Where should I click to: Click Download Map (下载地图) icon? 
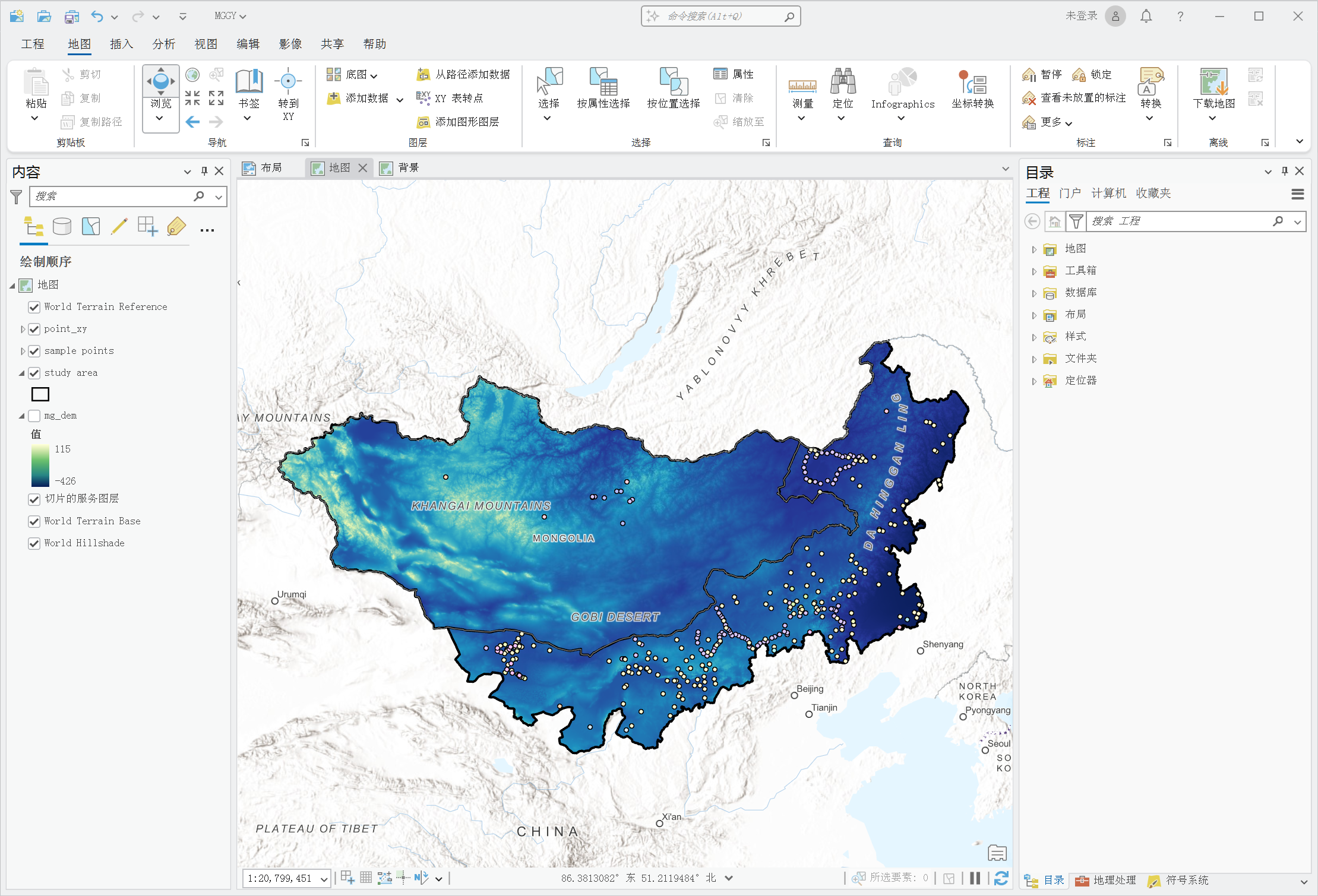click(x=1213, y=82)
